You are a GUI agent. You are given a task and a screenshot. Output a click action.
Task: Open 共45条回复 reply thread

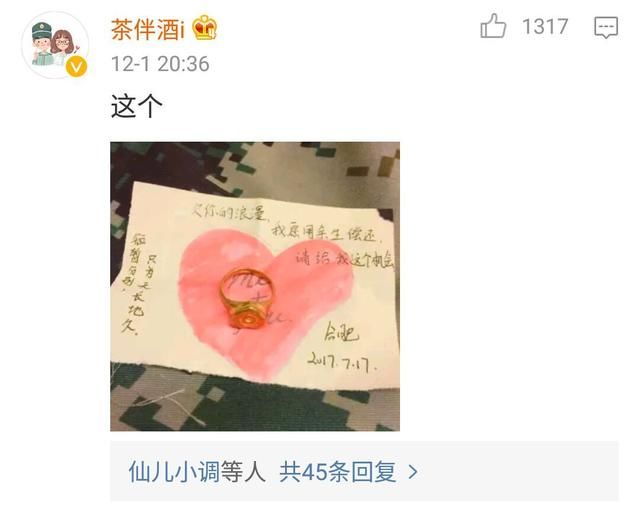(x=338, y=472)
